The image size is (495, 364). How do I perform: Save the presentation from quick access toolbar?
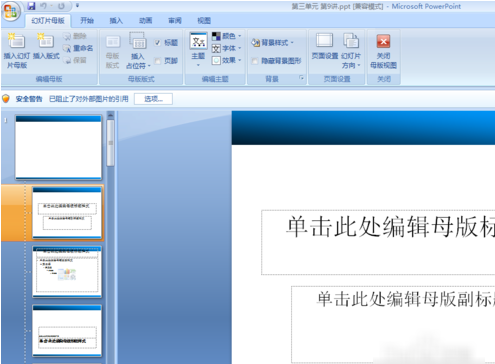coord(31,6)
